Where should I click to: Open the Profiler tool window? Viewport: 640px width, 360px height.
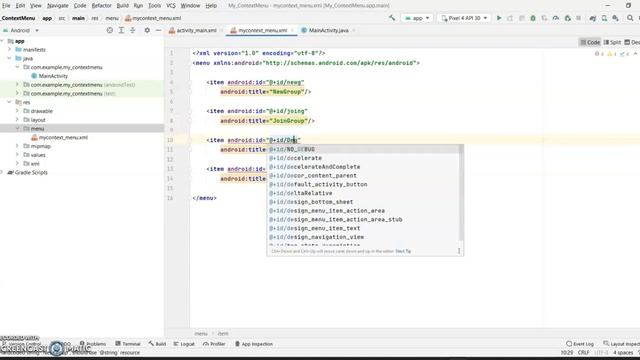(x=214, y=344)
